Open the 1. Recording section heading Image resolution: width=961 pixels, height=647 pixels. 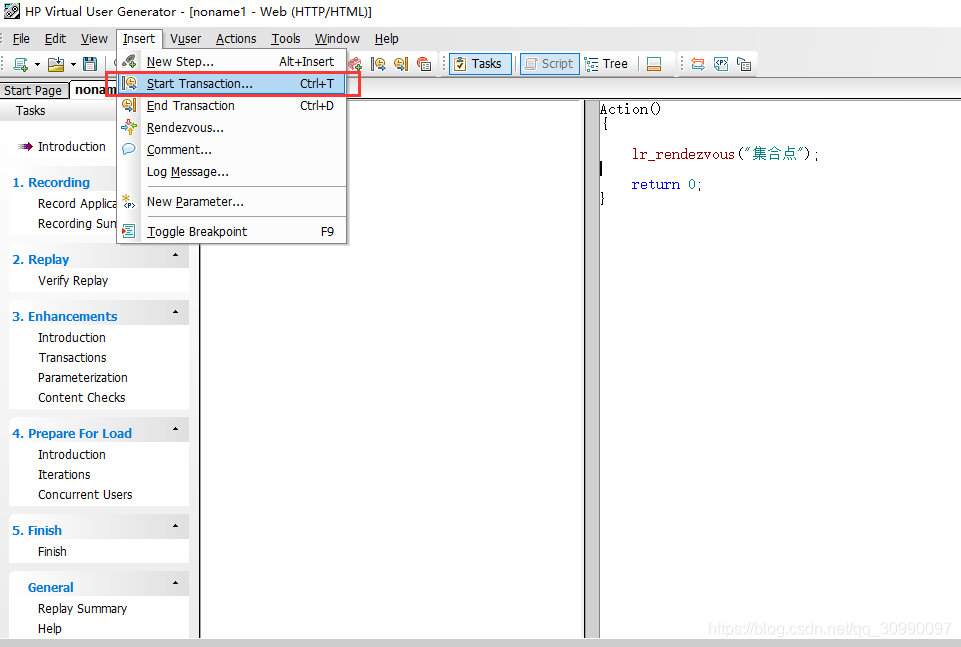coord(51,183)
